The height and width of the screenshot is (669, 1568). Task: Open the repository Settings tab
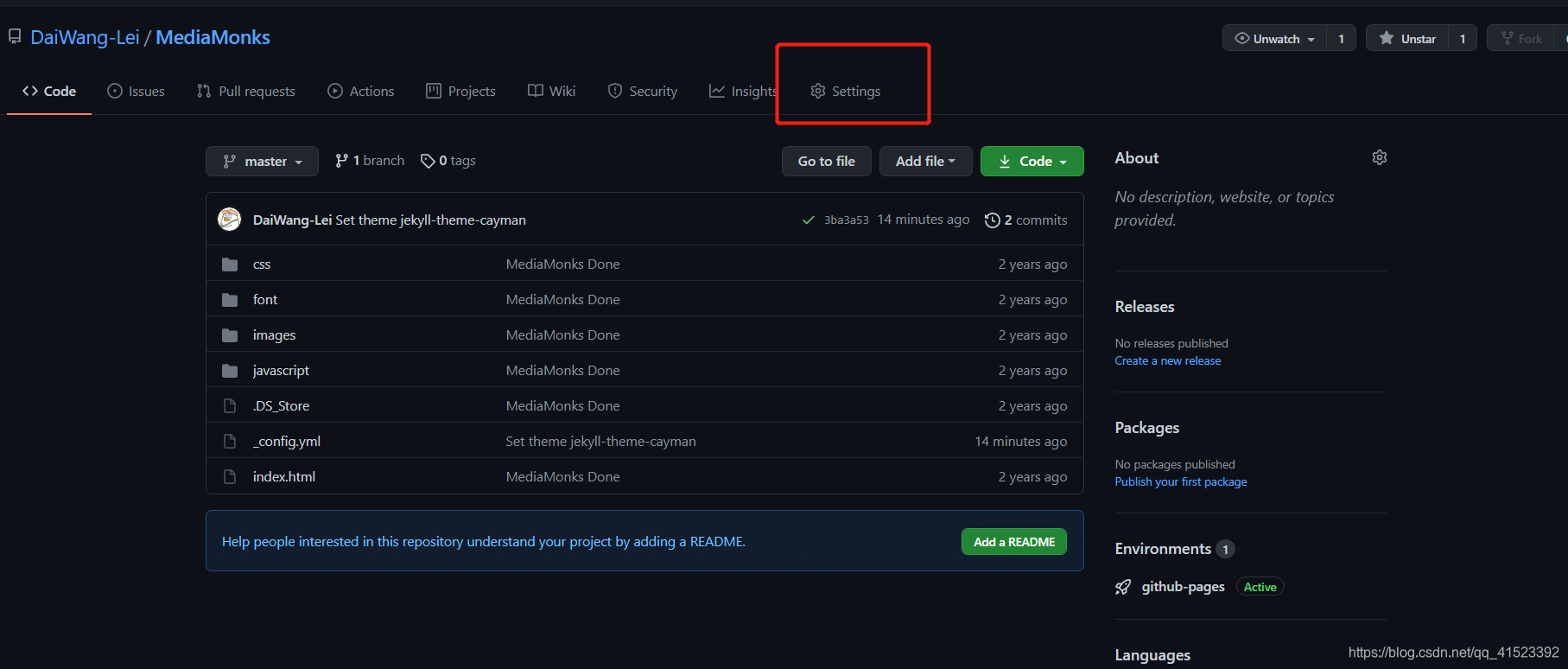pos(846,91)
